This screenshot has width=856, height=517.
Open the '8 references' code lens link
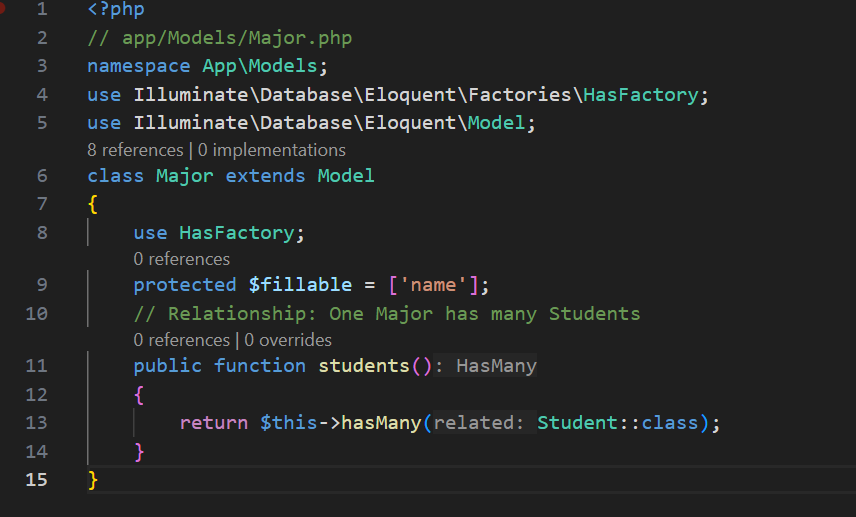pyautogui.click(x=134, y=150)
